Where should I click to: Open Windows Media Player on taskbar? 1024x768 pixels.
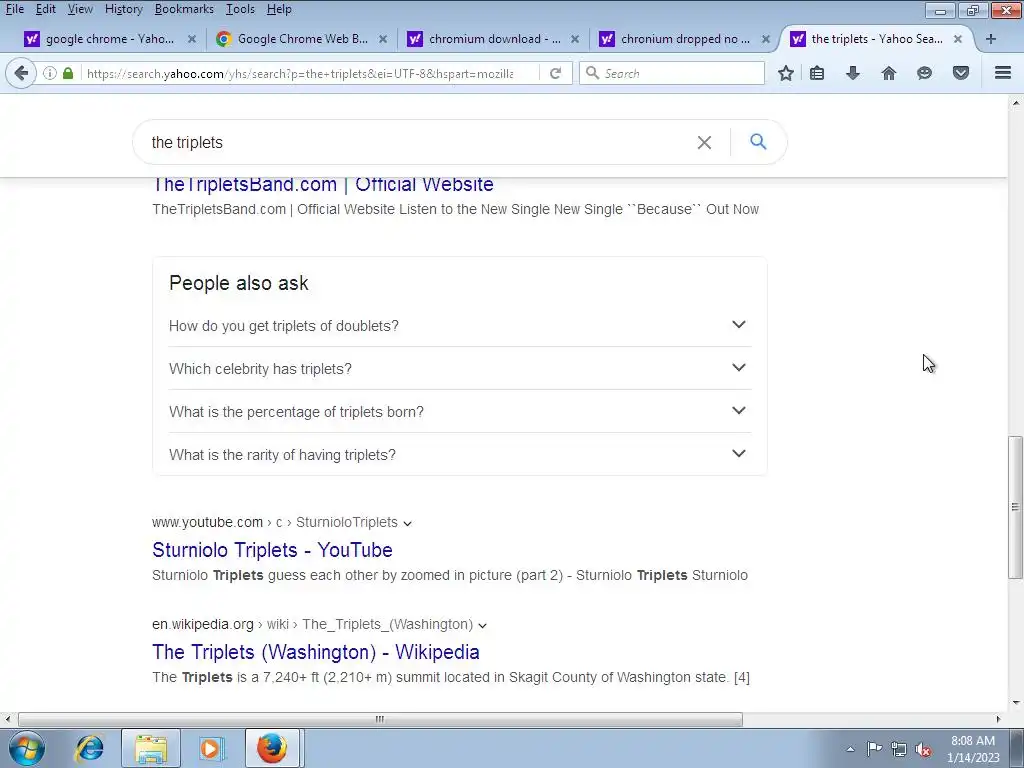pyautogui.click(x=210, y=748)
